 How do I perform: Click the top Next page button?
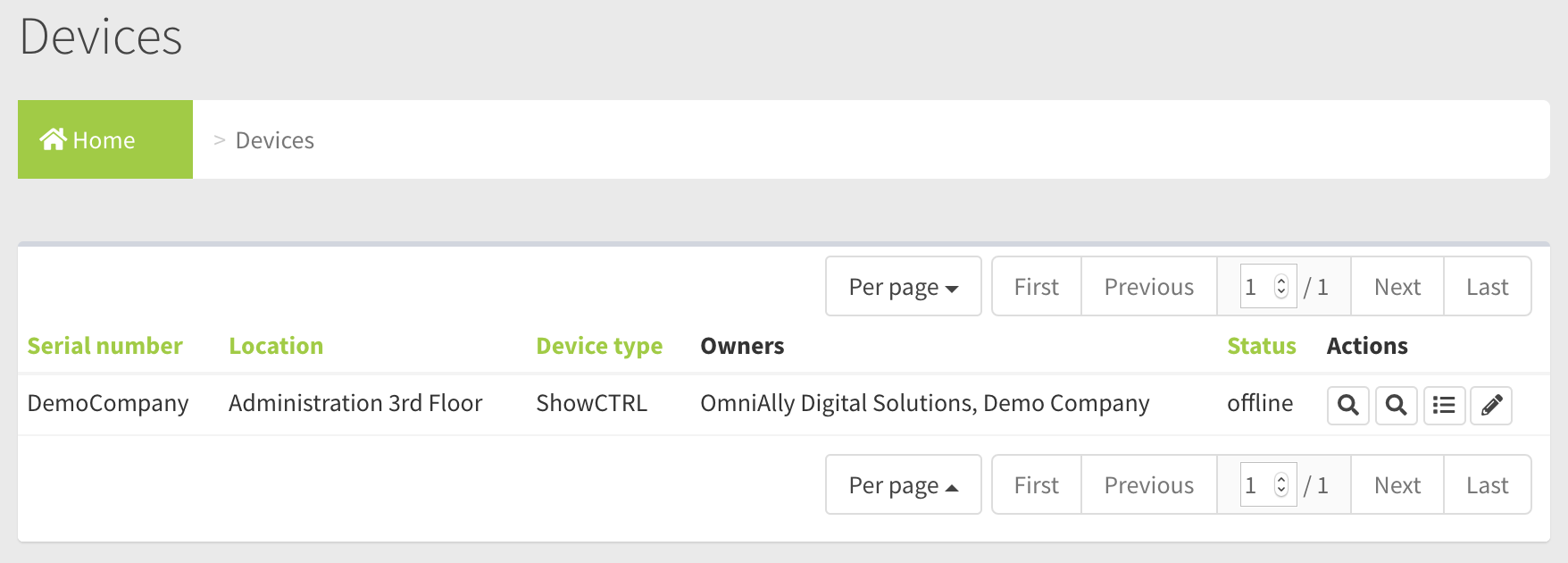tap(1397, 287)
